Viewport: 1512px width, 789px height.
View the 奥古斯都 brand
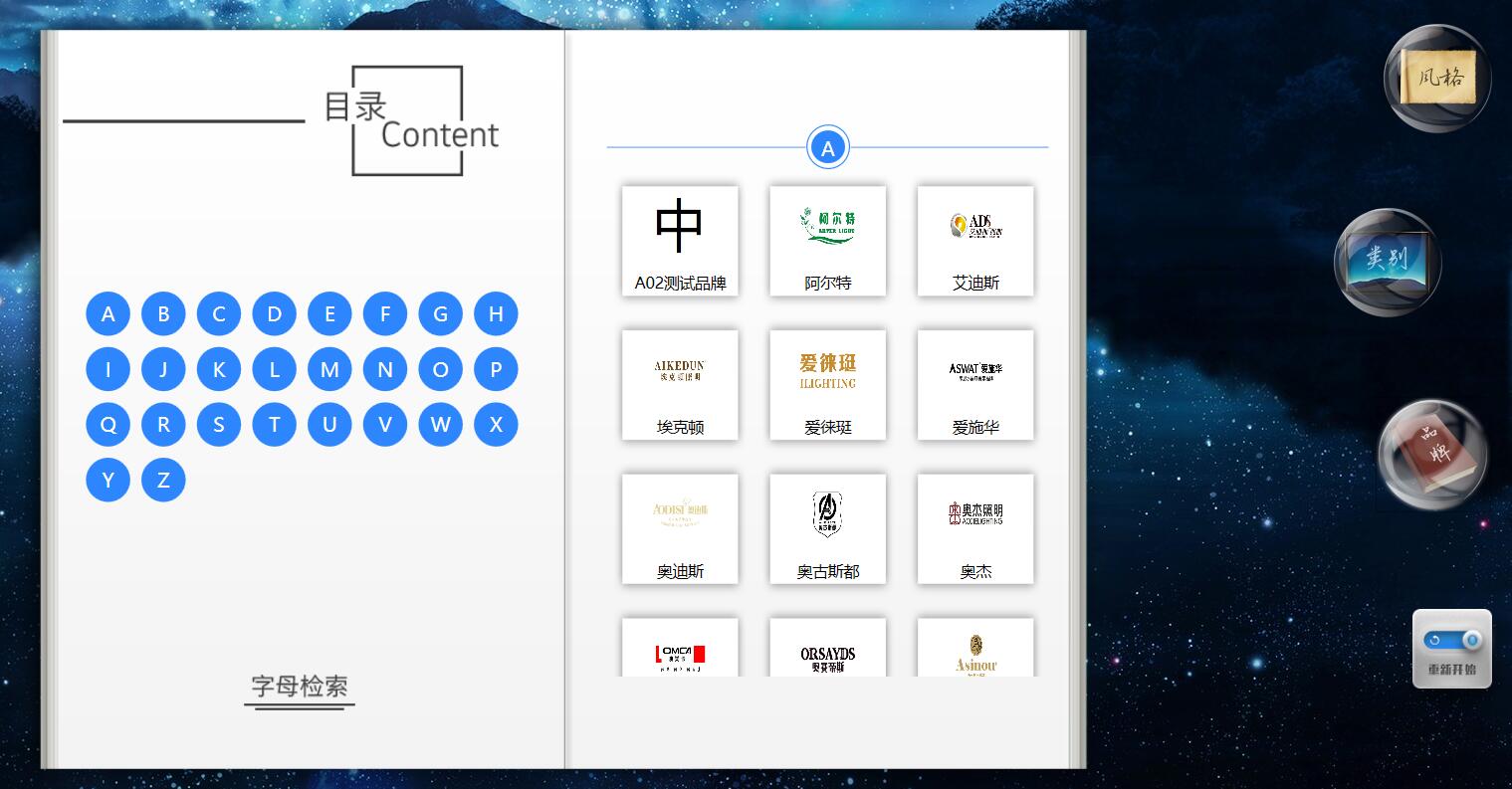pos(827,529)
